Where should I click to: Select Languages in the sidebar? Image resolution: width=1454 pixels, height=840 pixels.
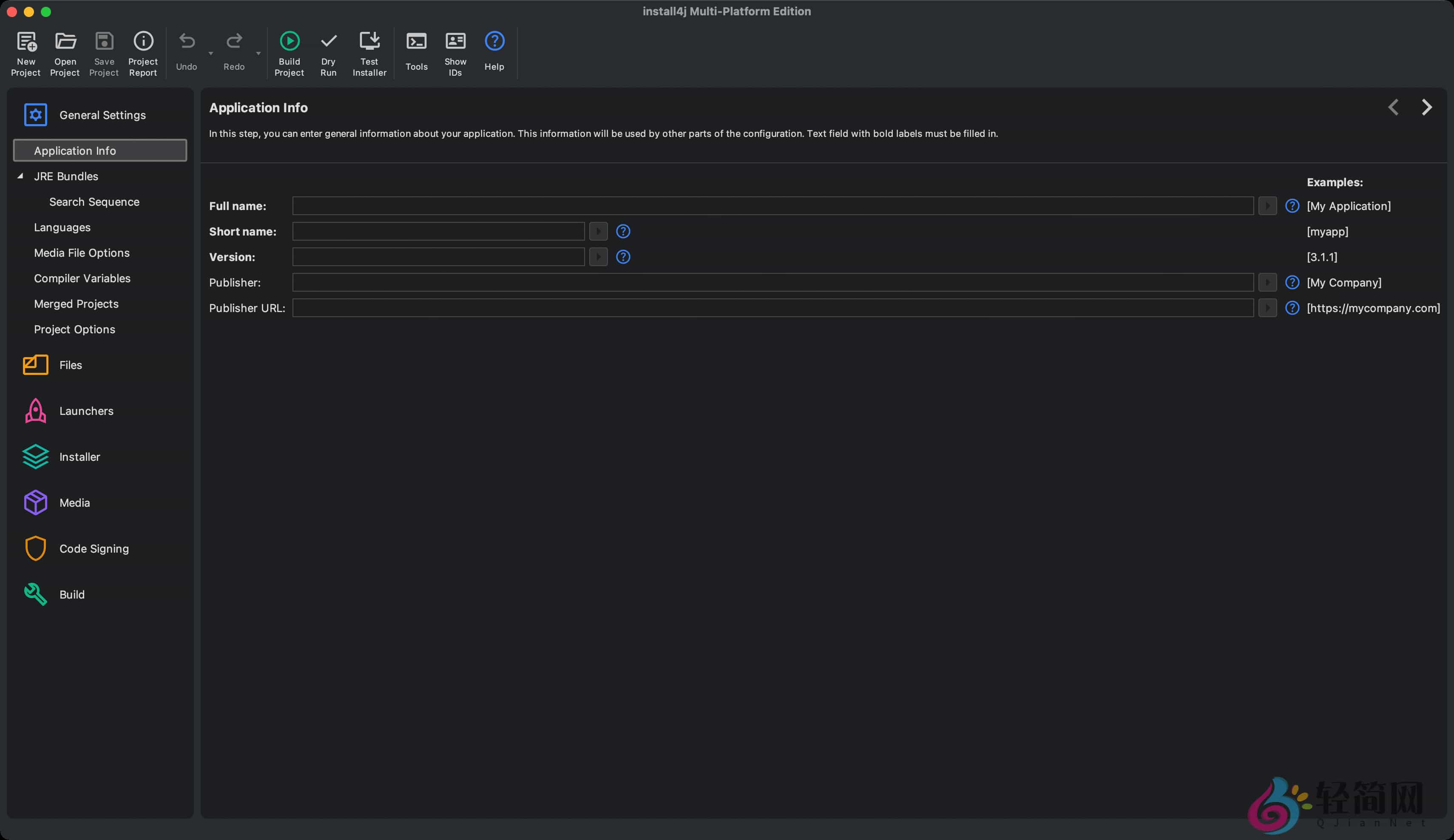(x=62, y=227)
